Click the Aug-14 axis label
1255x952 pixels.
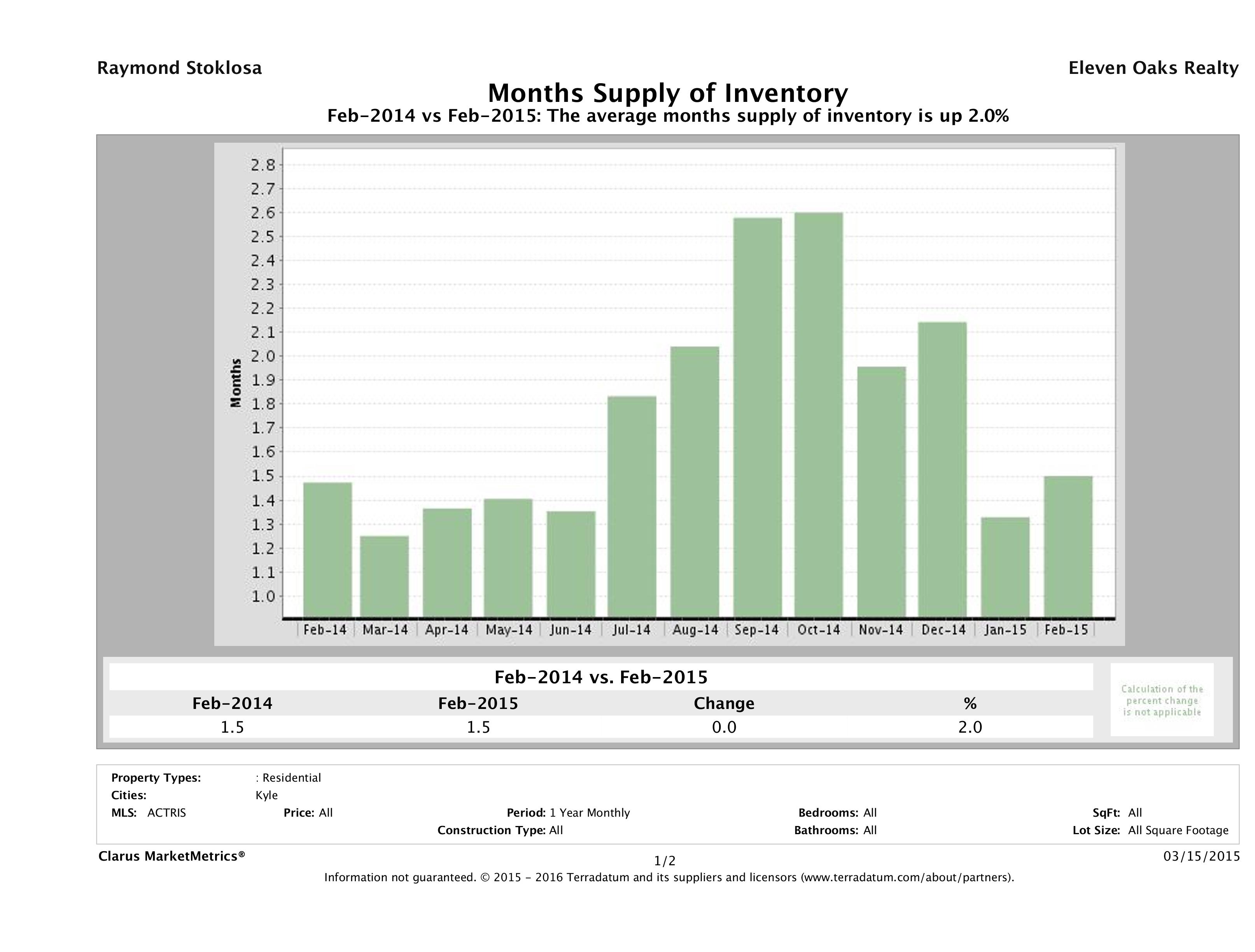coord(695,630)
